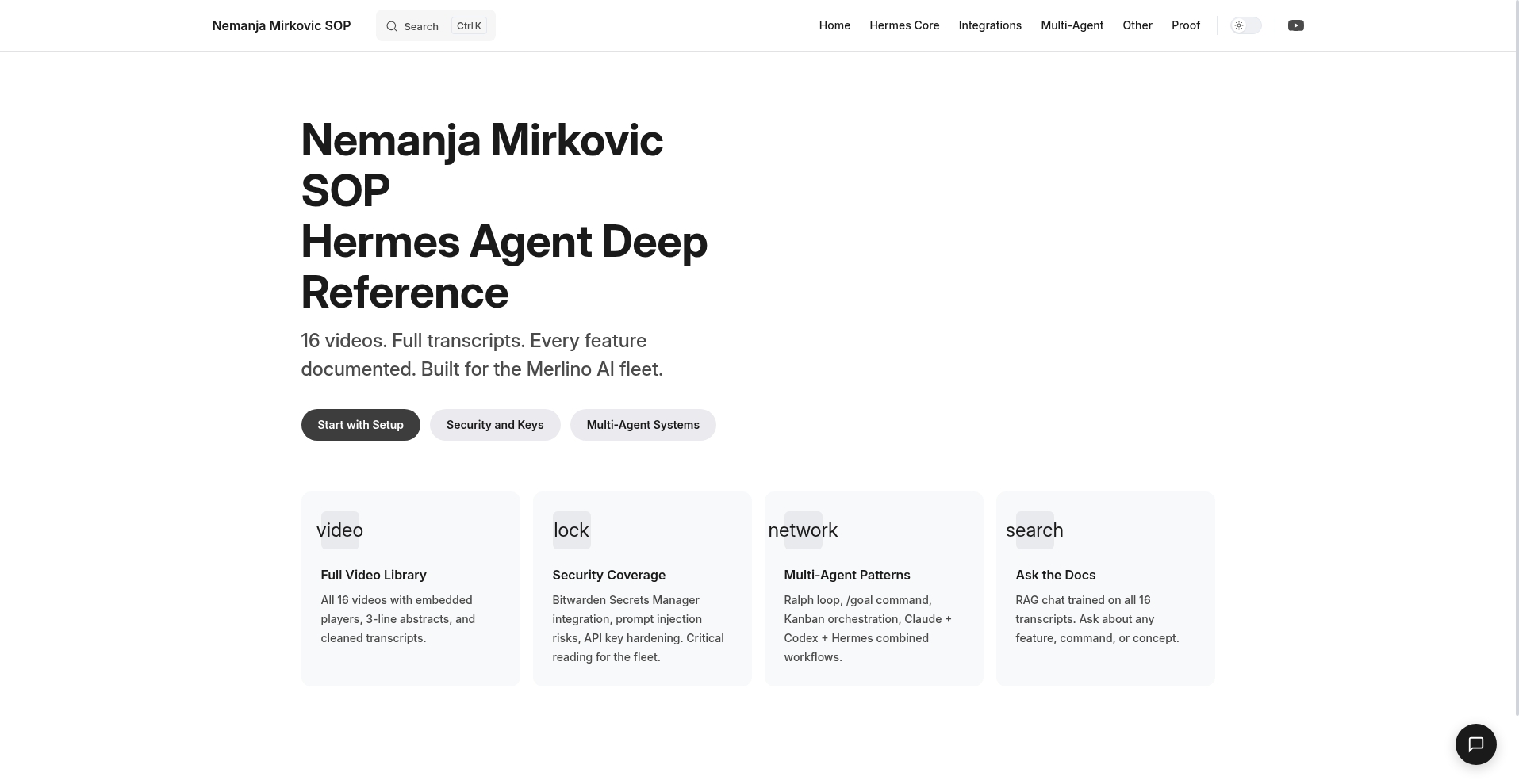
Task: Focus the Search input field
Action: click(x=435, y=25)
